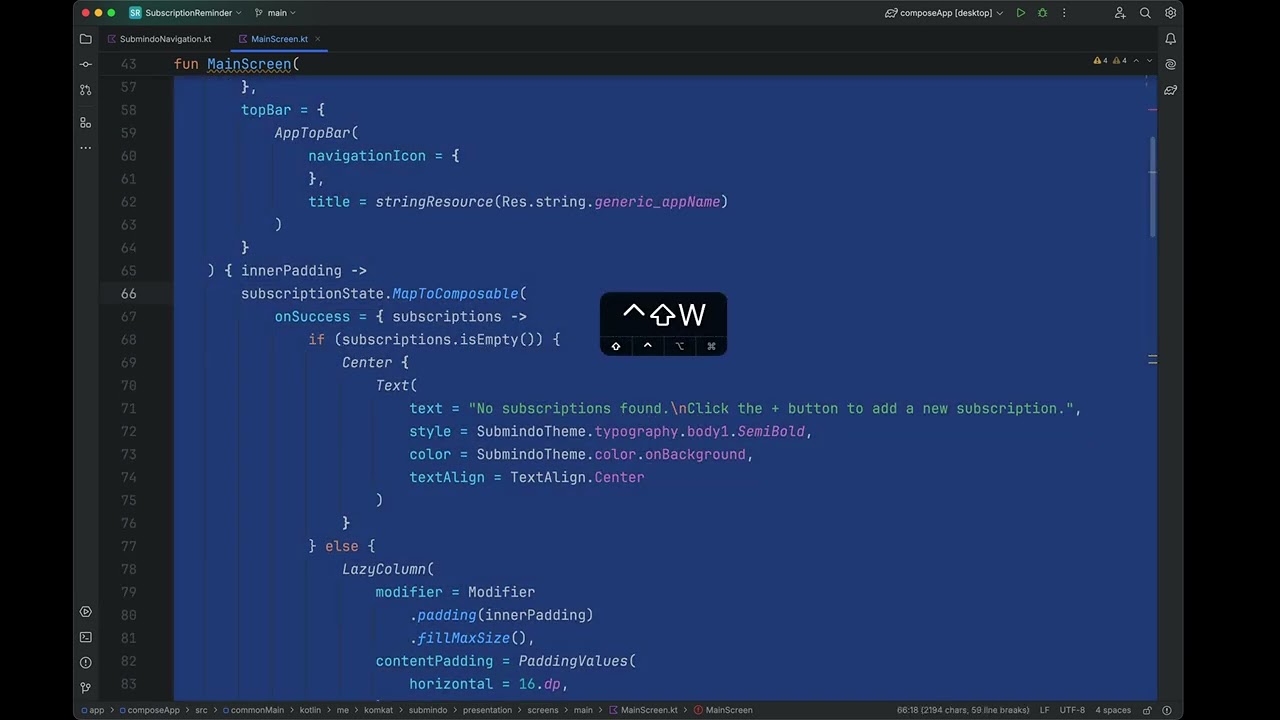Click sticky line fun MainScreen(
This screenshot has width=1280, height=720.
(237, 64)
